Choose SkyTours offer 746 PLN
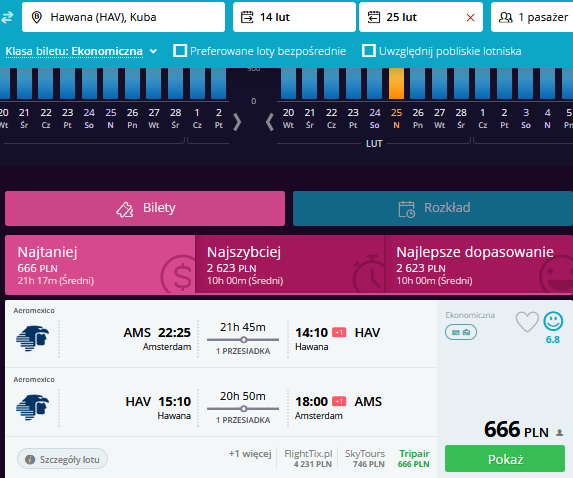The image size is (573, 478). [x=365, y=459]
